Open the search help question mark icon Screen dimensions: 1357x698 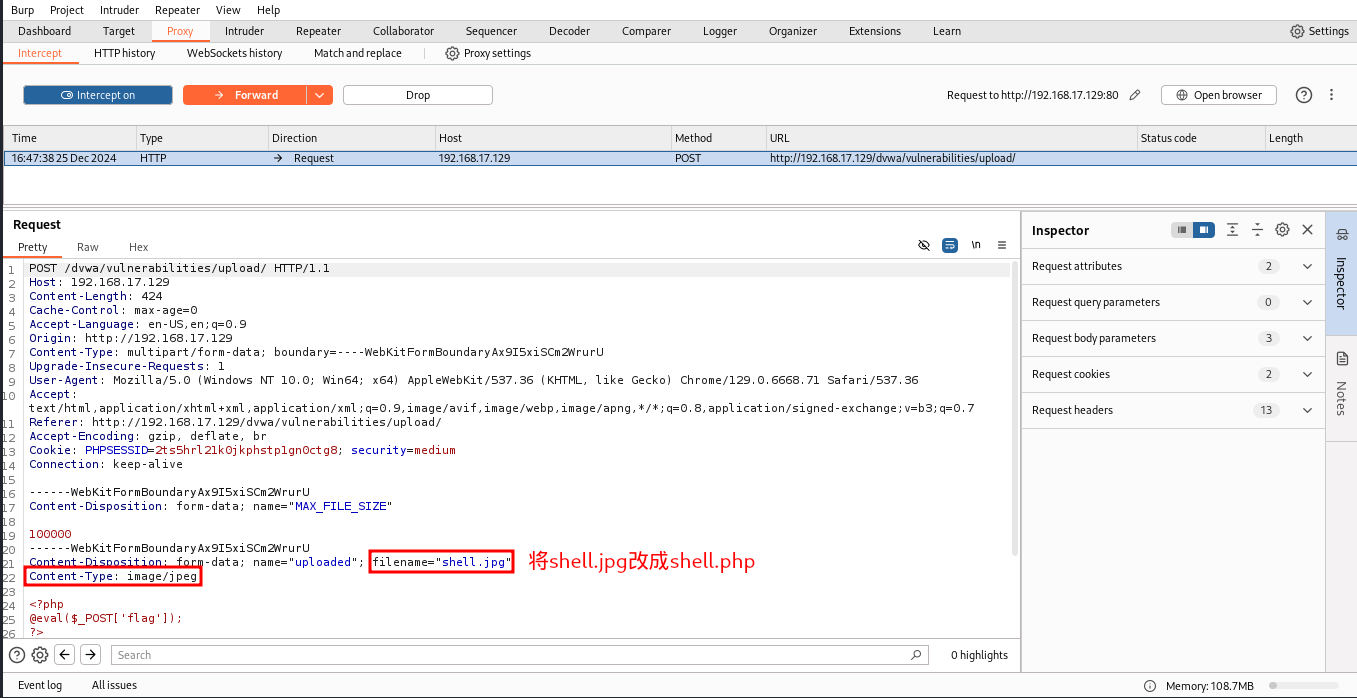coord(17,655)
